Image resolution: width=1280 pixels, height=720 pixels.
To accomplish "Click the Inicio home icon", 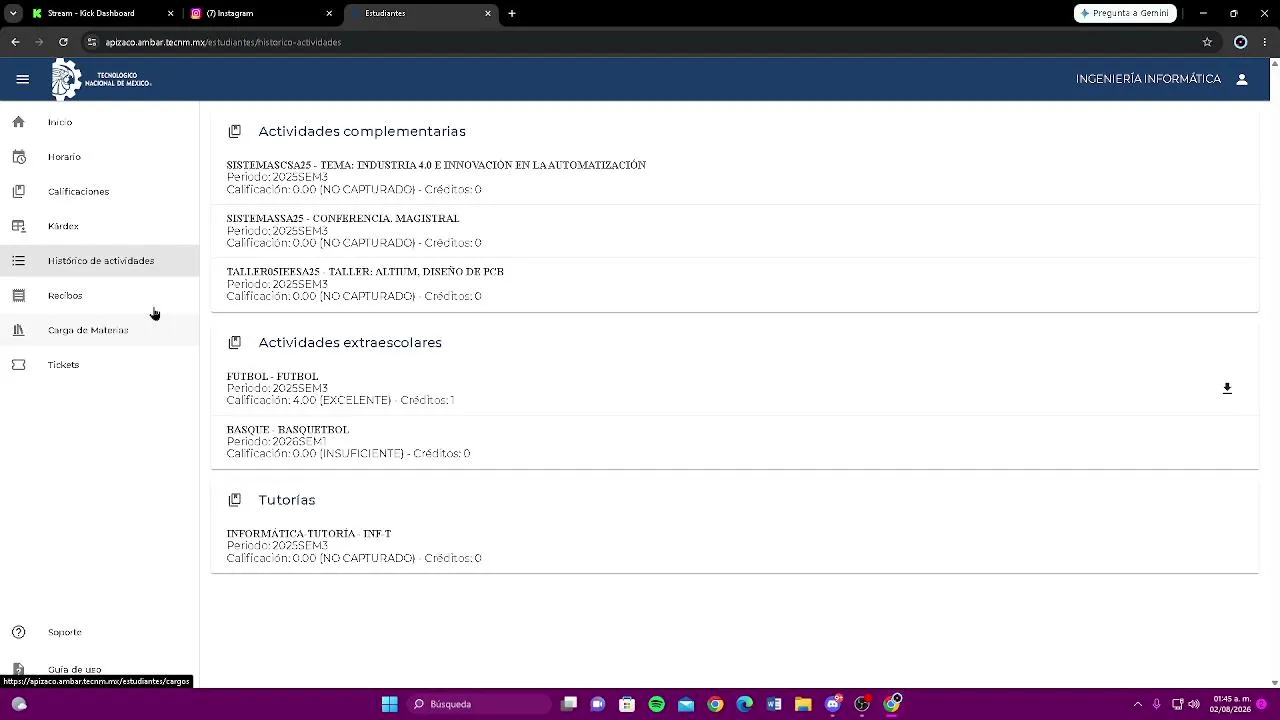I will click(x=18, y=122).
